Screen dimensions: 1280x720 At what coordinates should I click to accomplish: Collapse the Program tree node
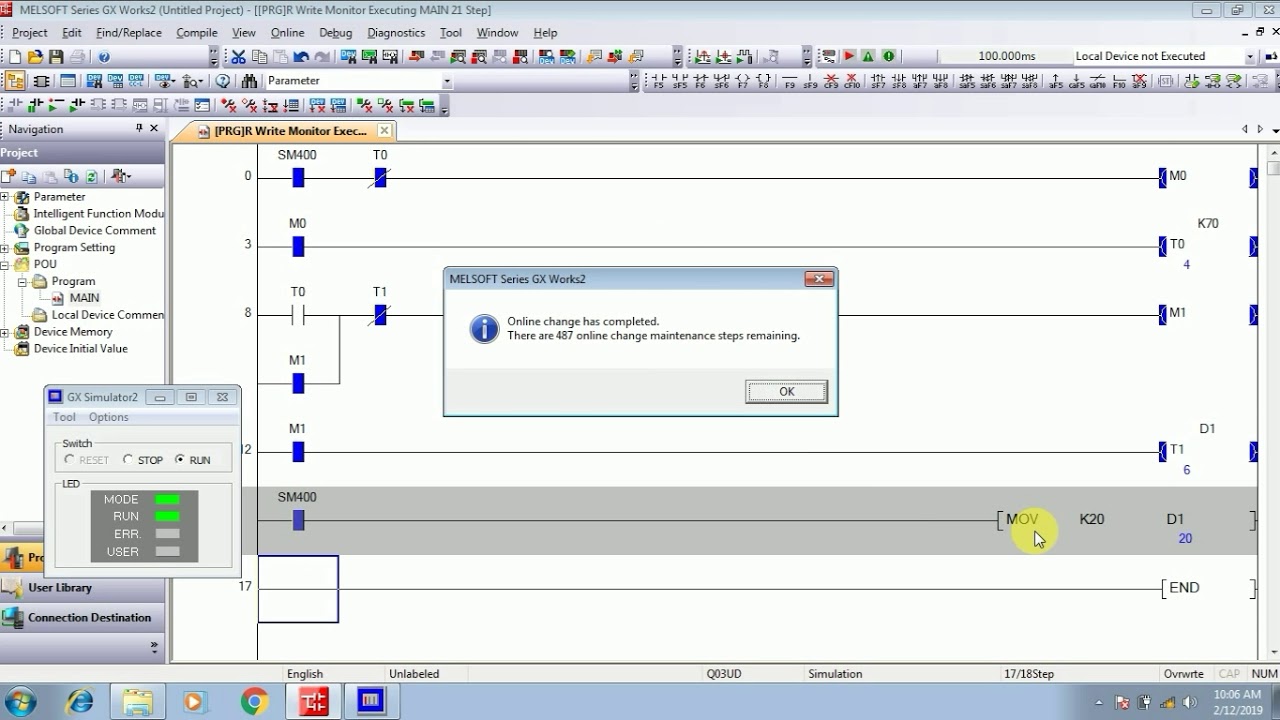click(22, 282)
